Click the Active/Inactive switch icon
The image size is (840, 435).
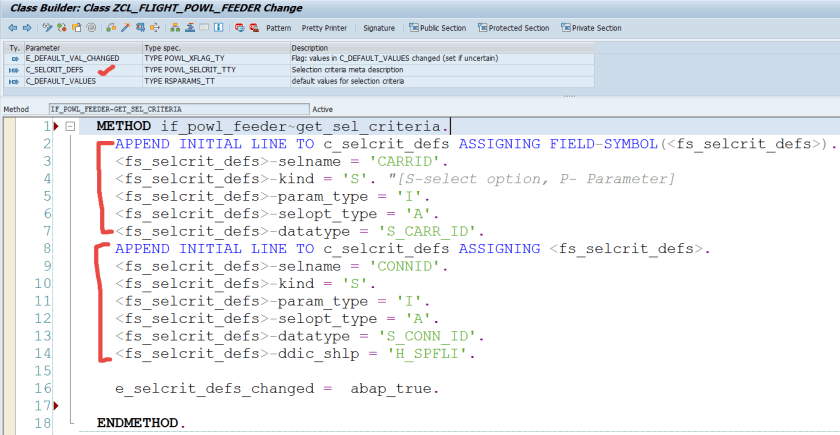pos(62,28)
